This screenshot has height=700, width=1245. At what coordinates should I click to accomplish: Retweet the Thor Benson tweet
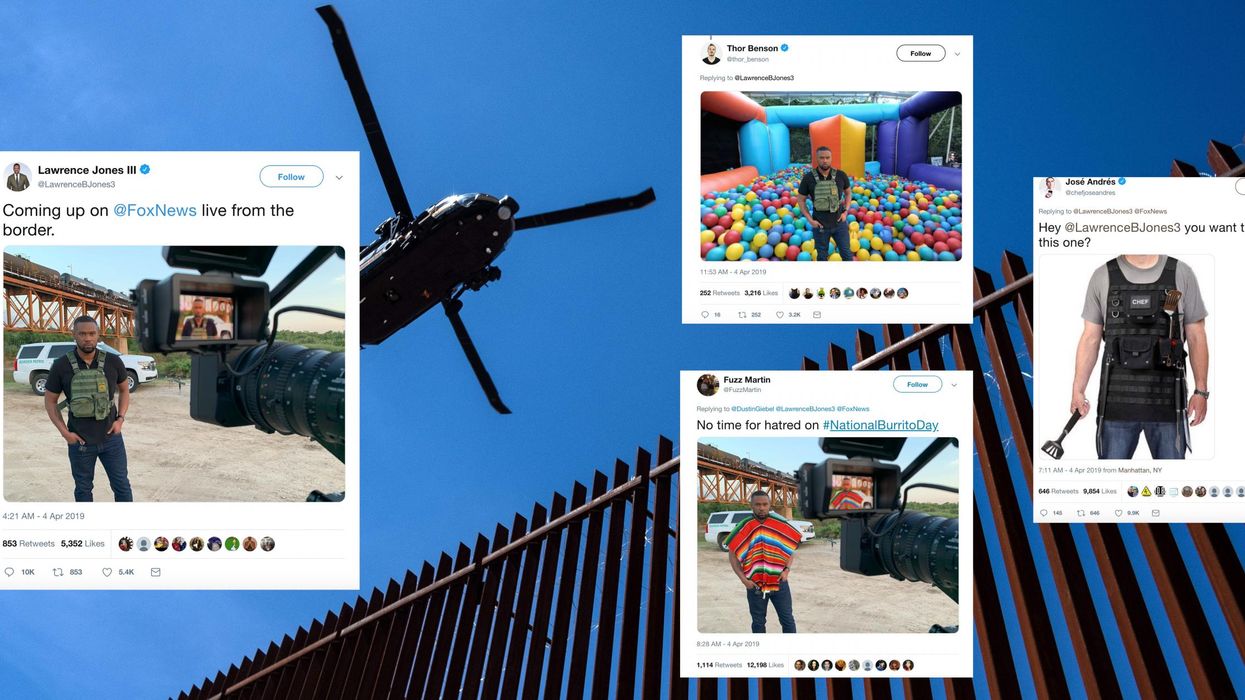(742, 314)
